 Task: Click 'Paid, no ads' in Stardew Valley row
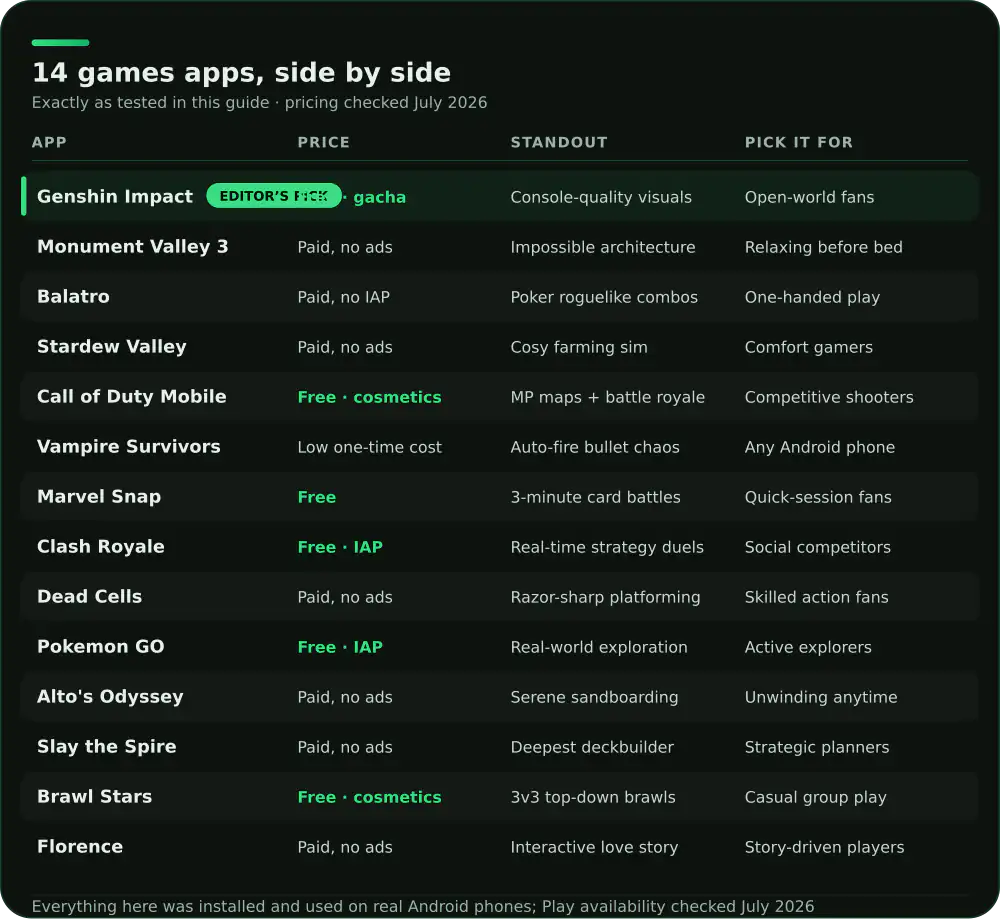(x=345, y=348)
